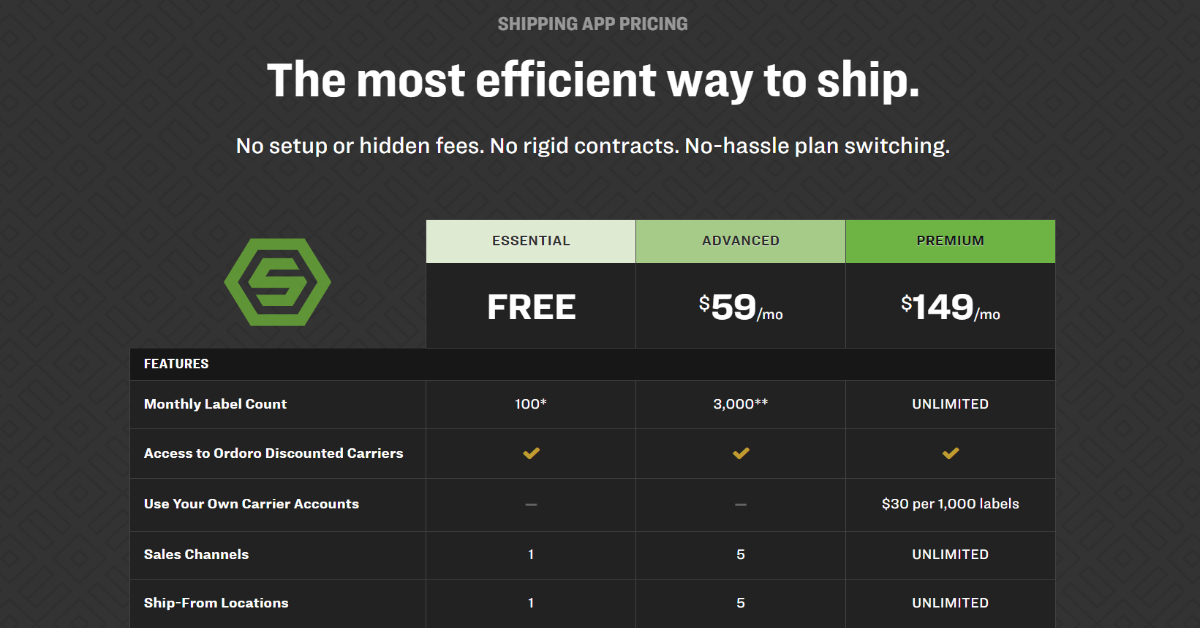1200x628 pixels.
Task: Click the Ship-From Locations feature label
Action: pyautogui.click(x=216, y=603)
